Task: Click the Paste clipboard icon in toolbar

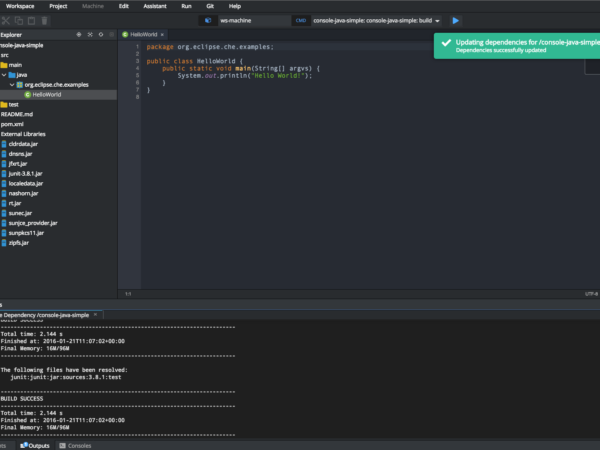Action: (32, 21)
